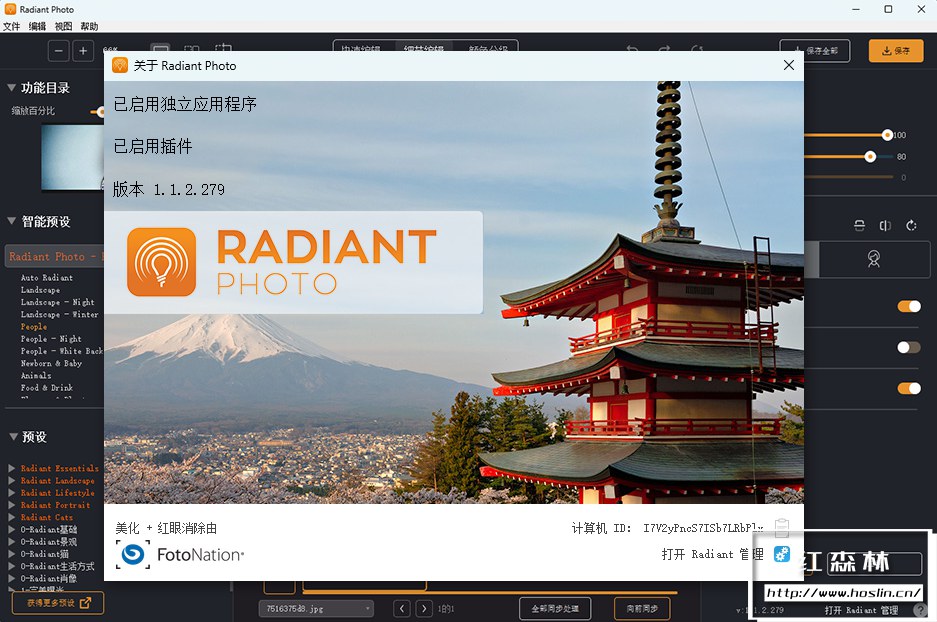Click the 获得更多预设 button

[x=58, y=603]
